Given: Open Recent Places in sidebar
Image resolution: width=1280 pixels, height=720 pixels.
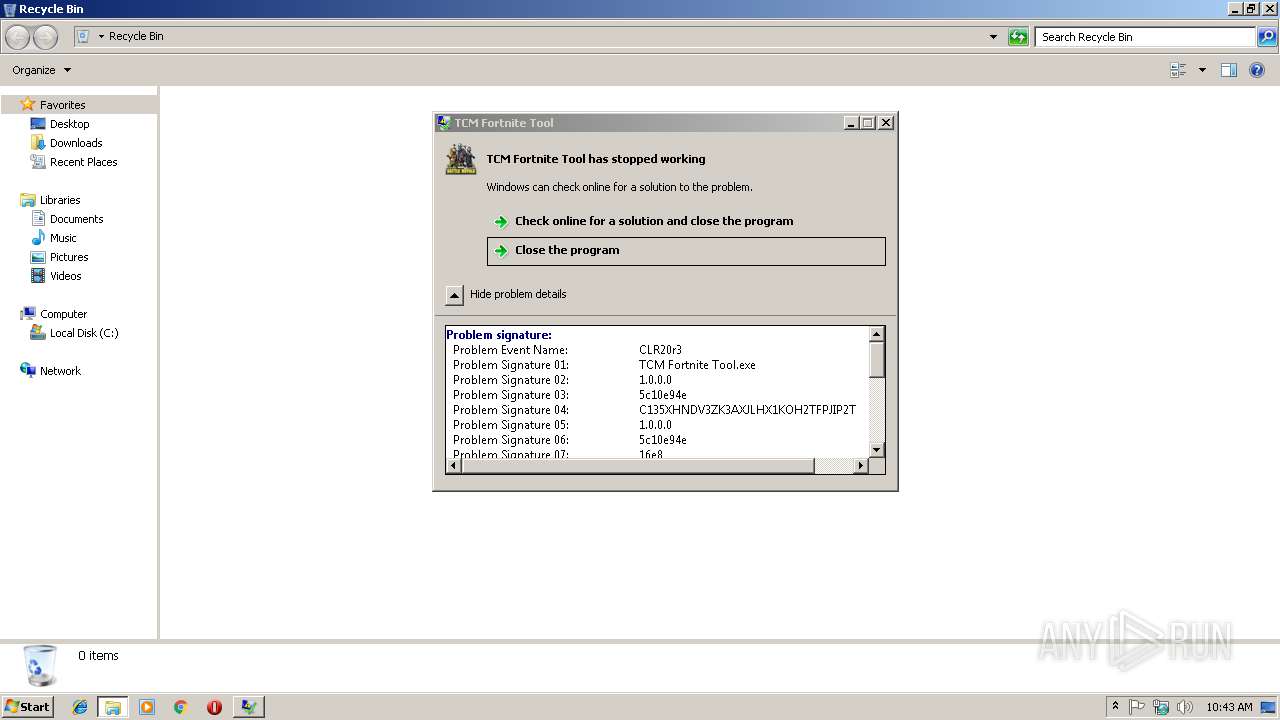Looking at the screenshot, I should click(83, 162).
